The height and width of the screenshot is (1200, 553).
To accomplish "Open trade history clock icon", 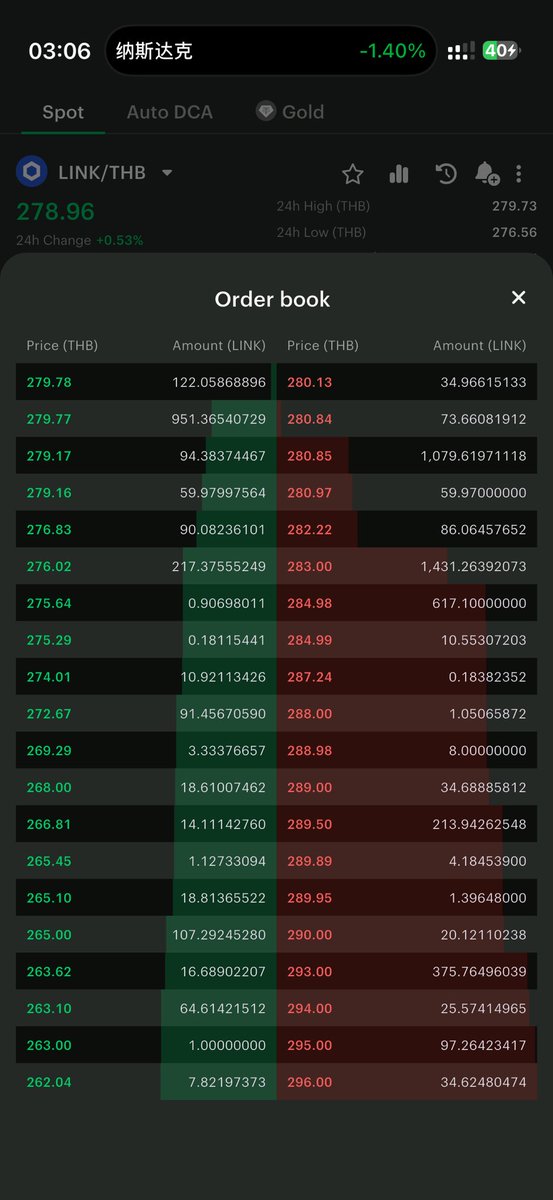I will pos(446,173).
